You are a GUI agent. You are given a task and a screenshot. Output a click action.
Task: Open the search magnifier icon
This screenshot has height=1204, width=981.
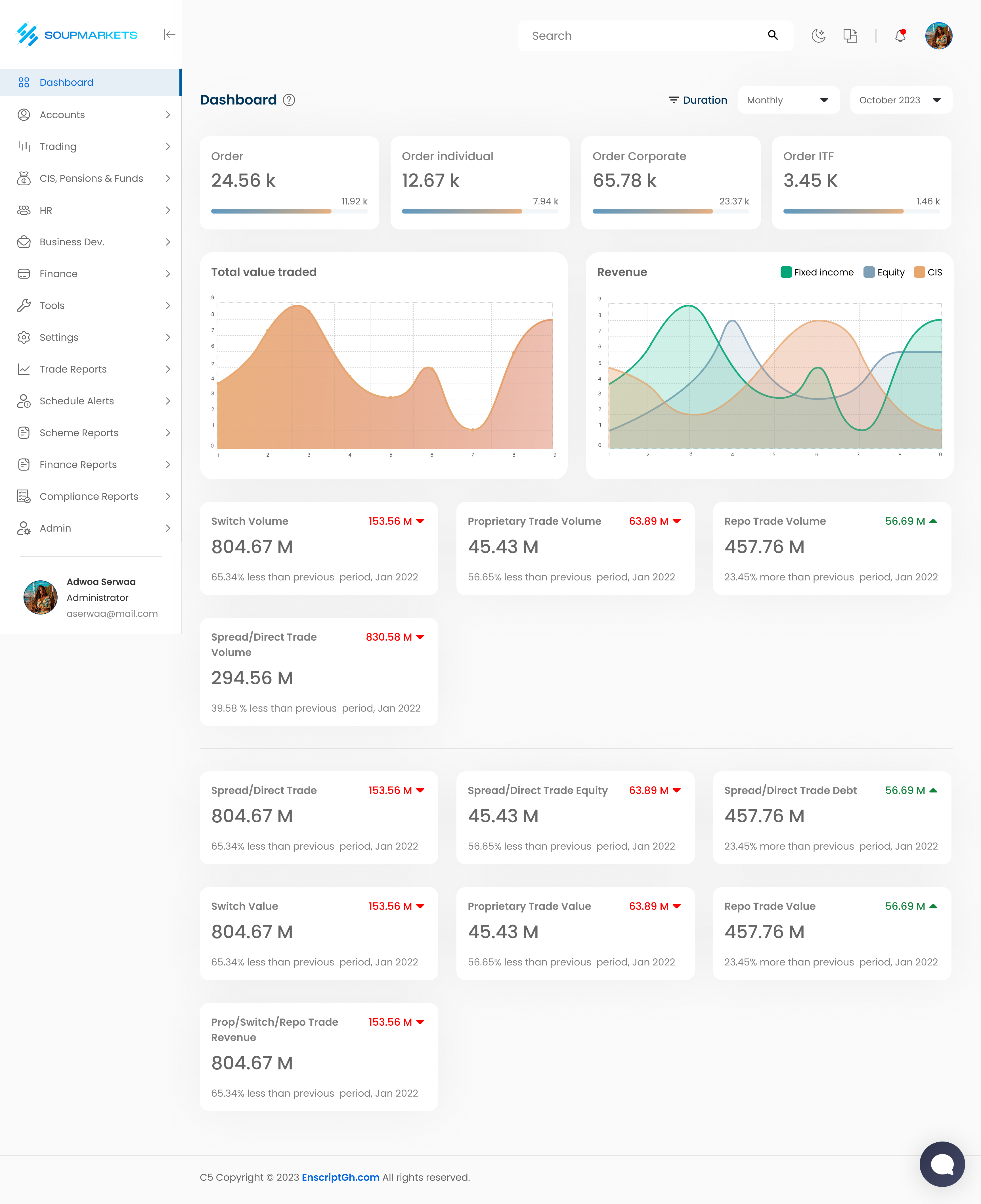(x=772, y=35)
